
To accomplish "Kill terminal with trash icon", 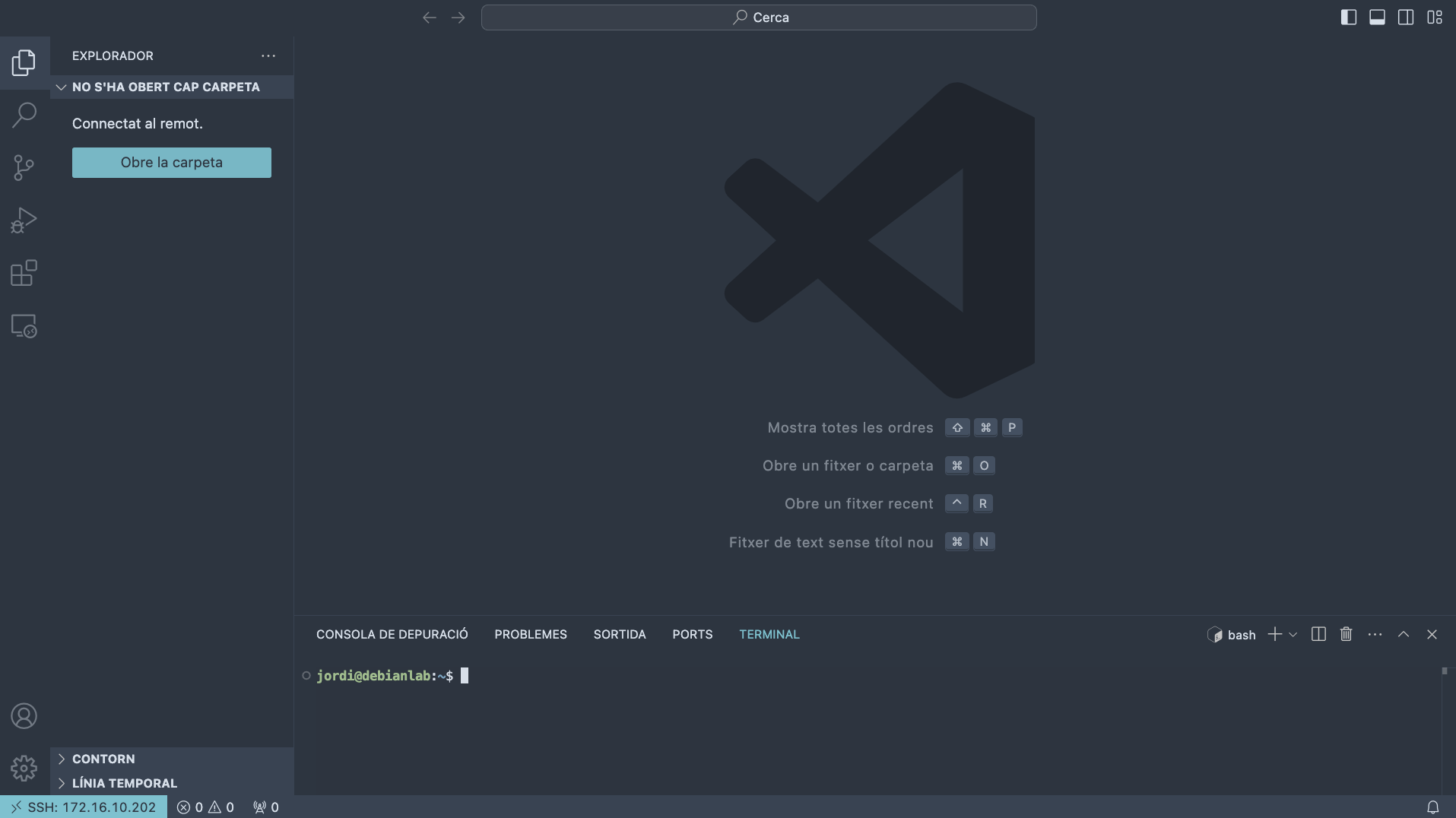I will tap(1347, 635).
